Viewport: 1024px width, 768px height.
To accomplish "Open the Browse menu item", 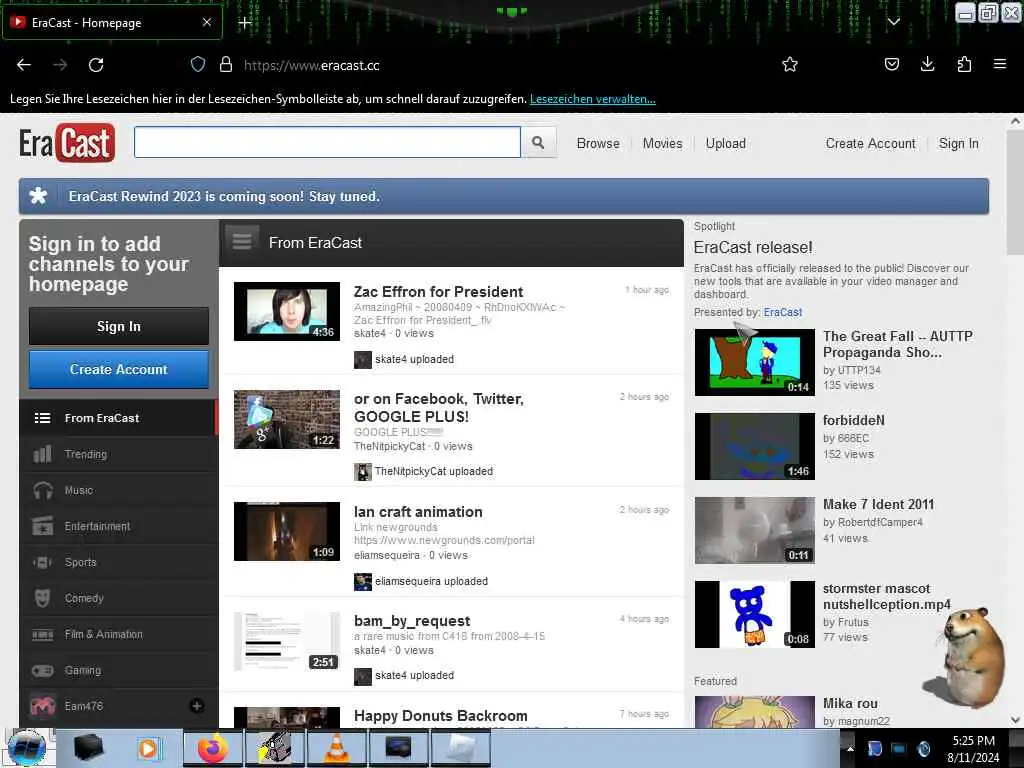I will [598, 143].
